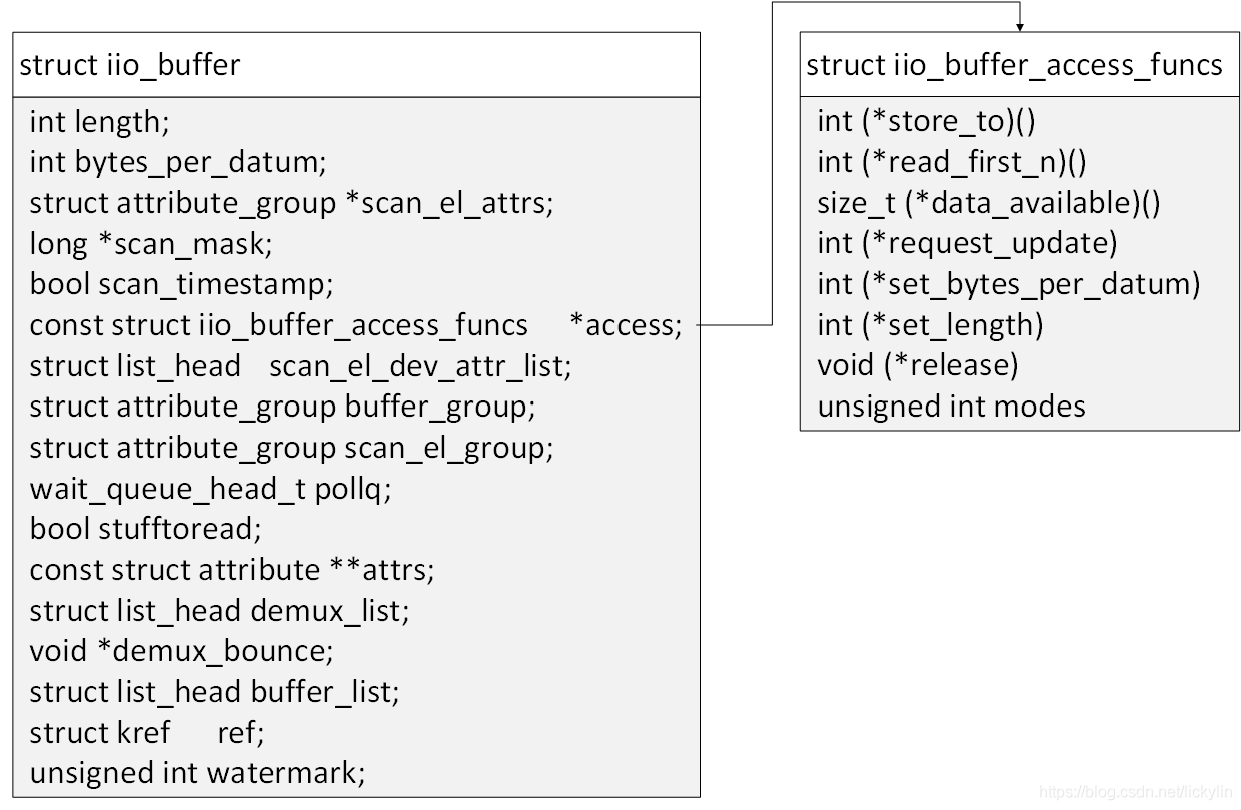The width and height of the screenshot is (1241, 810).
Task: Click the 'void *demux_bounce;' line
Action: [181, 651]
